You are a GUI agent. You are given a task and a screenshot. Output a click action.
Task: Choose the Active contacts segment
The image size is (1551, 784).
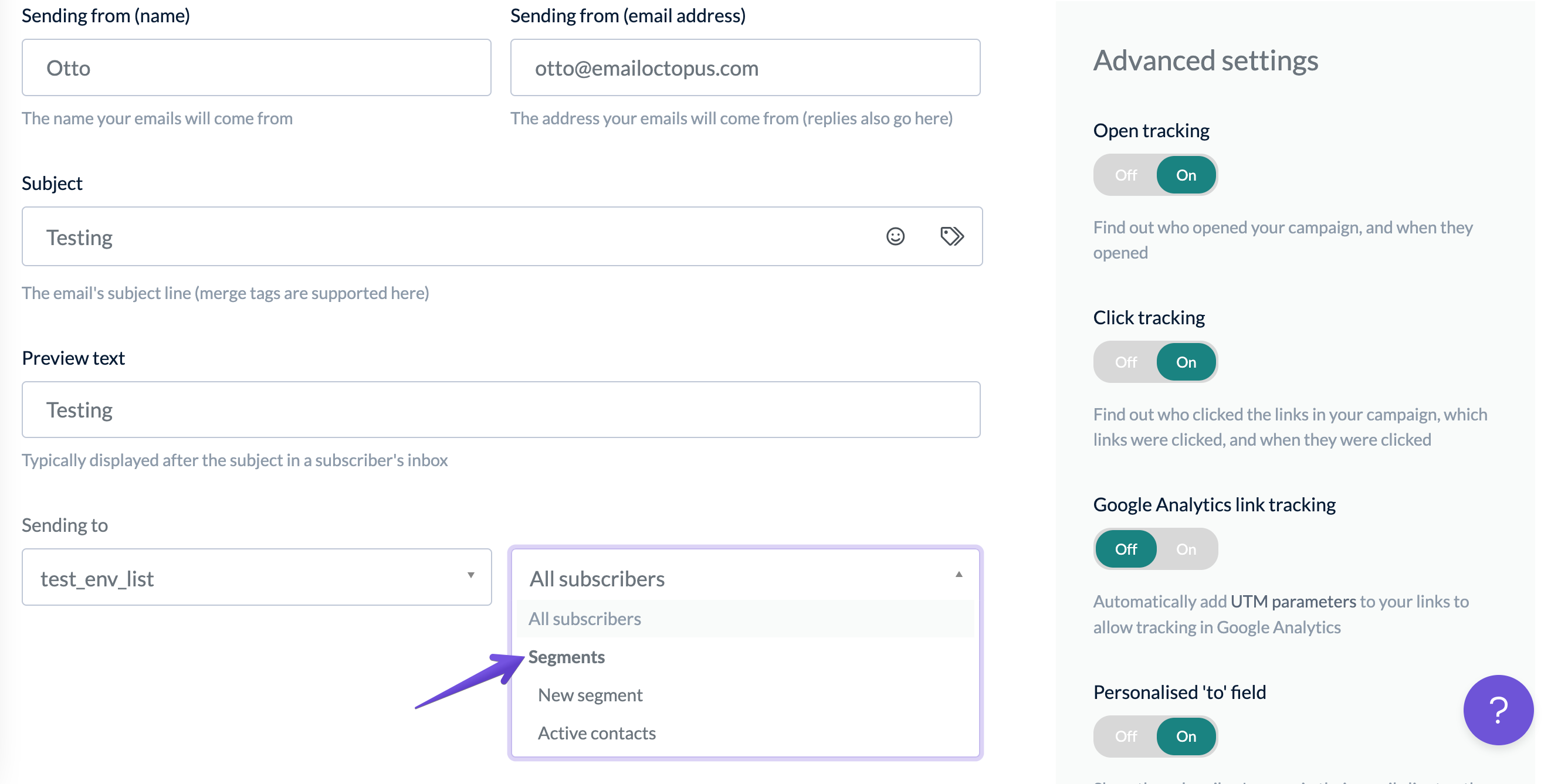click(596, 733)
